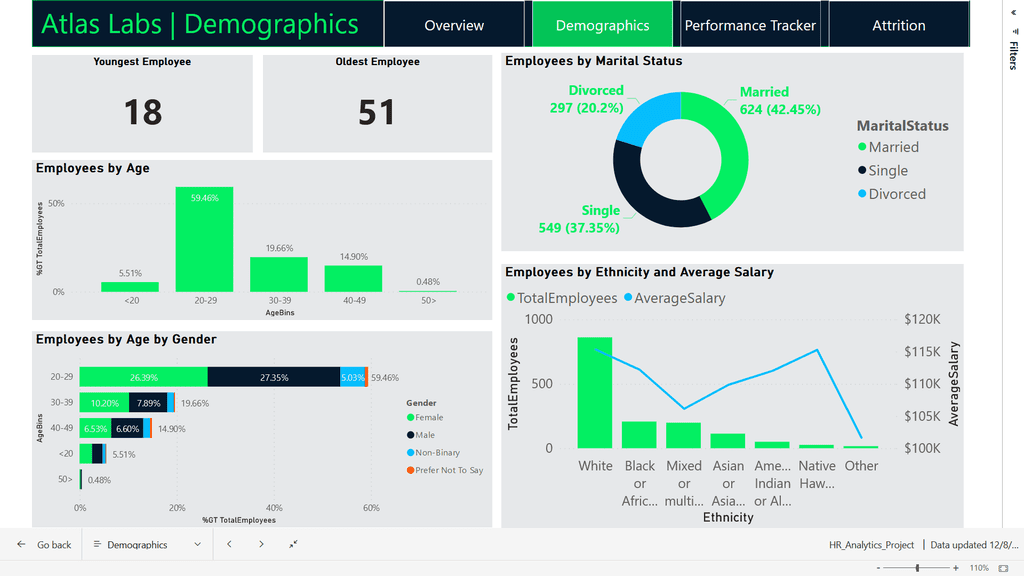Go to the next report page
1024x576 pixels.
(261, 544)
